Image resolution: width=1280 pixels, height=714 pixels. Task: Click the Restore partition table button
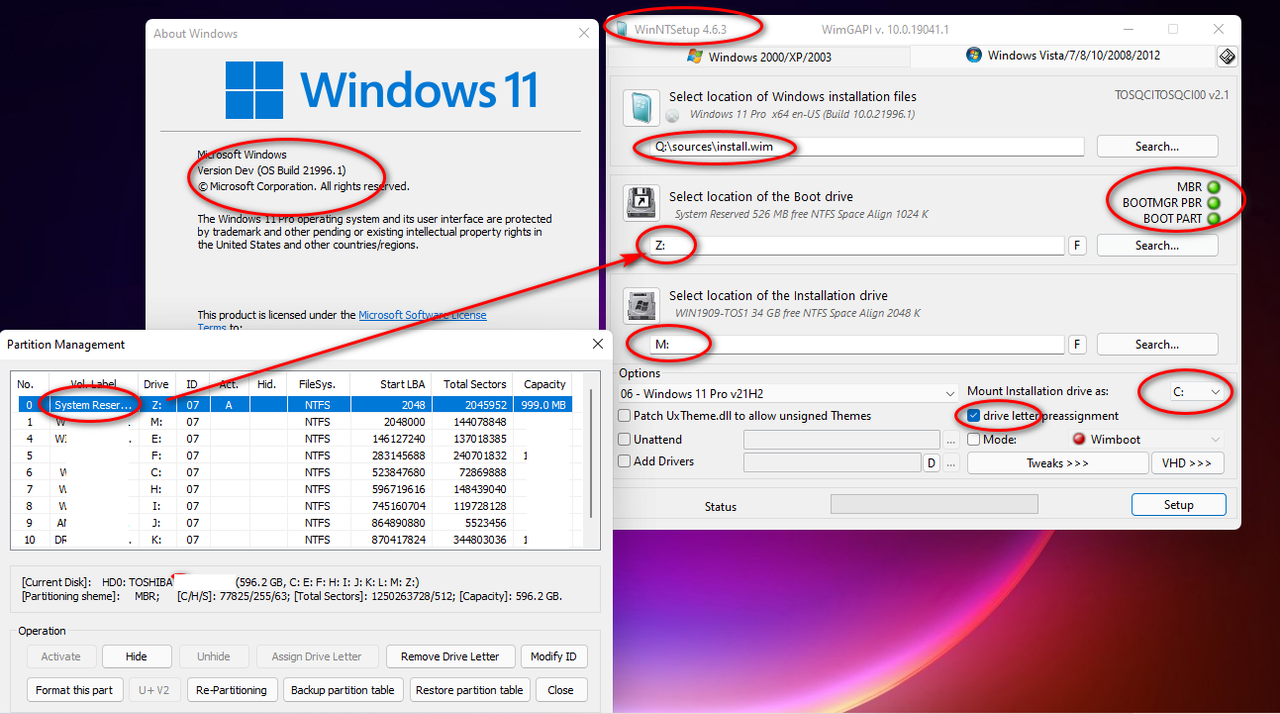[x=469, y=690]
